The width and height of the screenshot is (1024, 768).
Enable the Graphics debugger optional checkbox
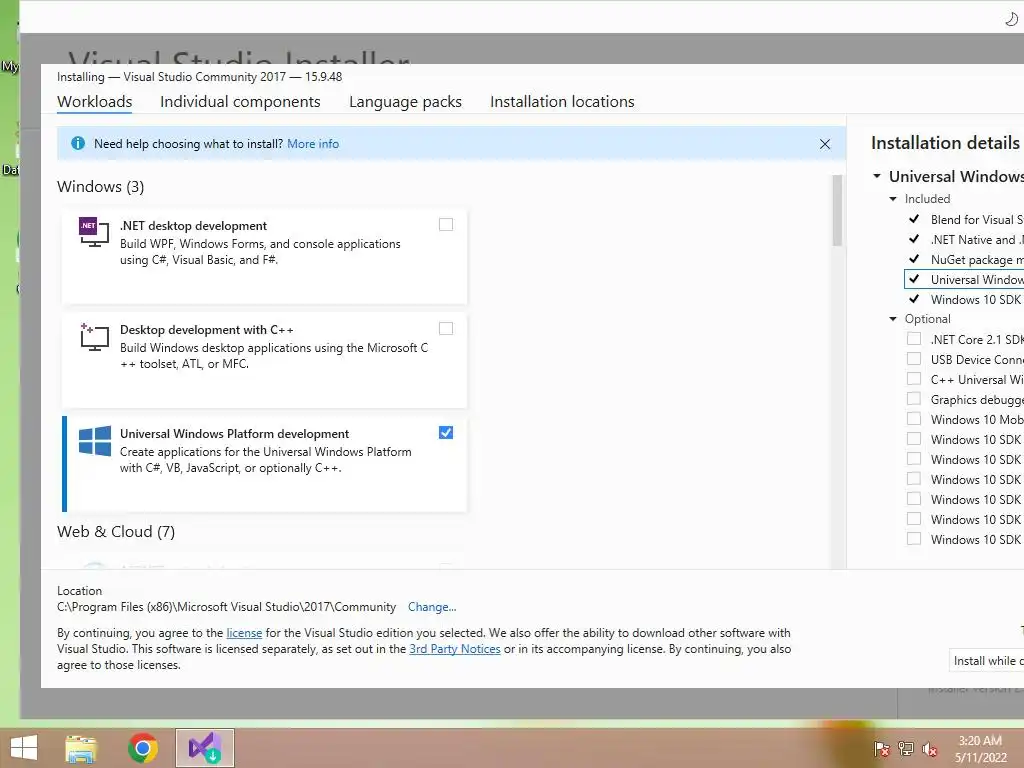click(x=914, y=399)
